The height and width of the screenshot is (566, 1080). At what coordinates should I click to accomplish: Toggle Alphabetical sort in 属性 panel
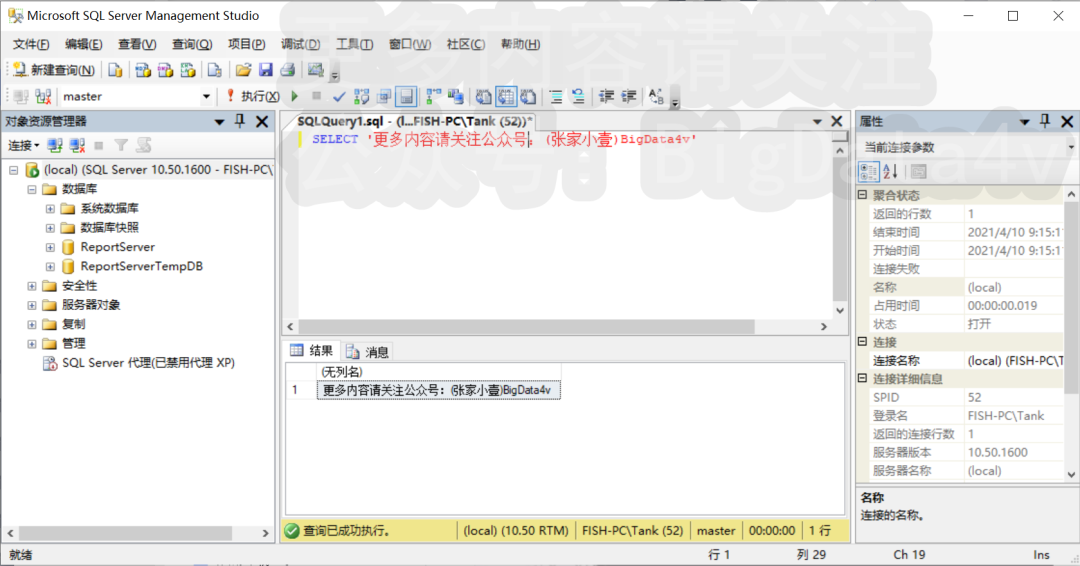click(x=891, y=171)
